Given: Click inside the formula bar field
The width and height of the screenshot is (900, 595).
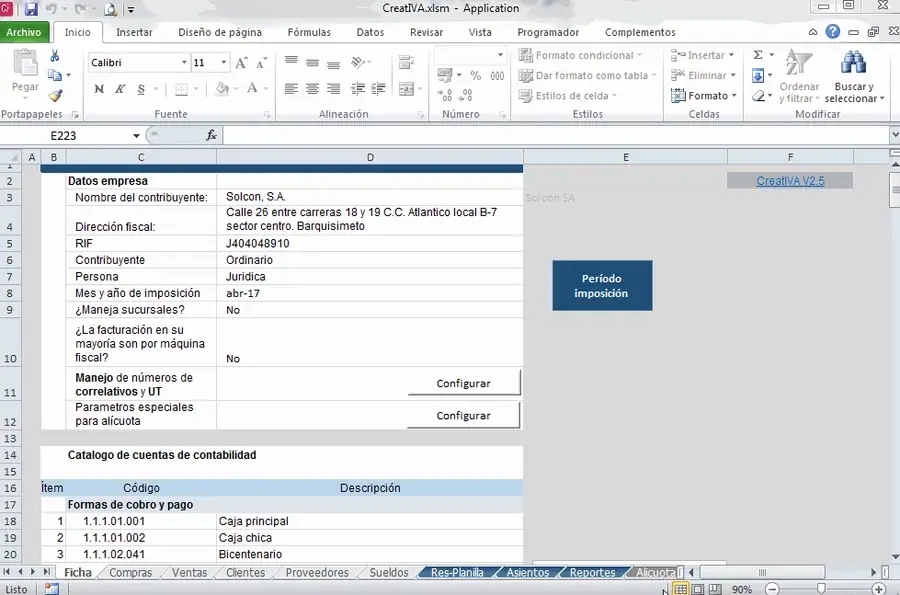Looking at the screenshot, I should coord(556,136).
